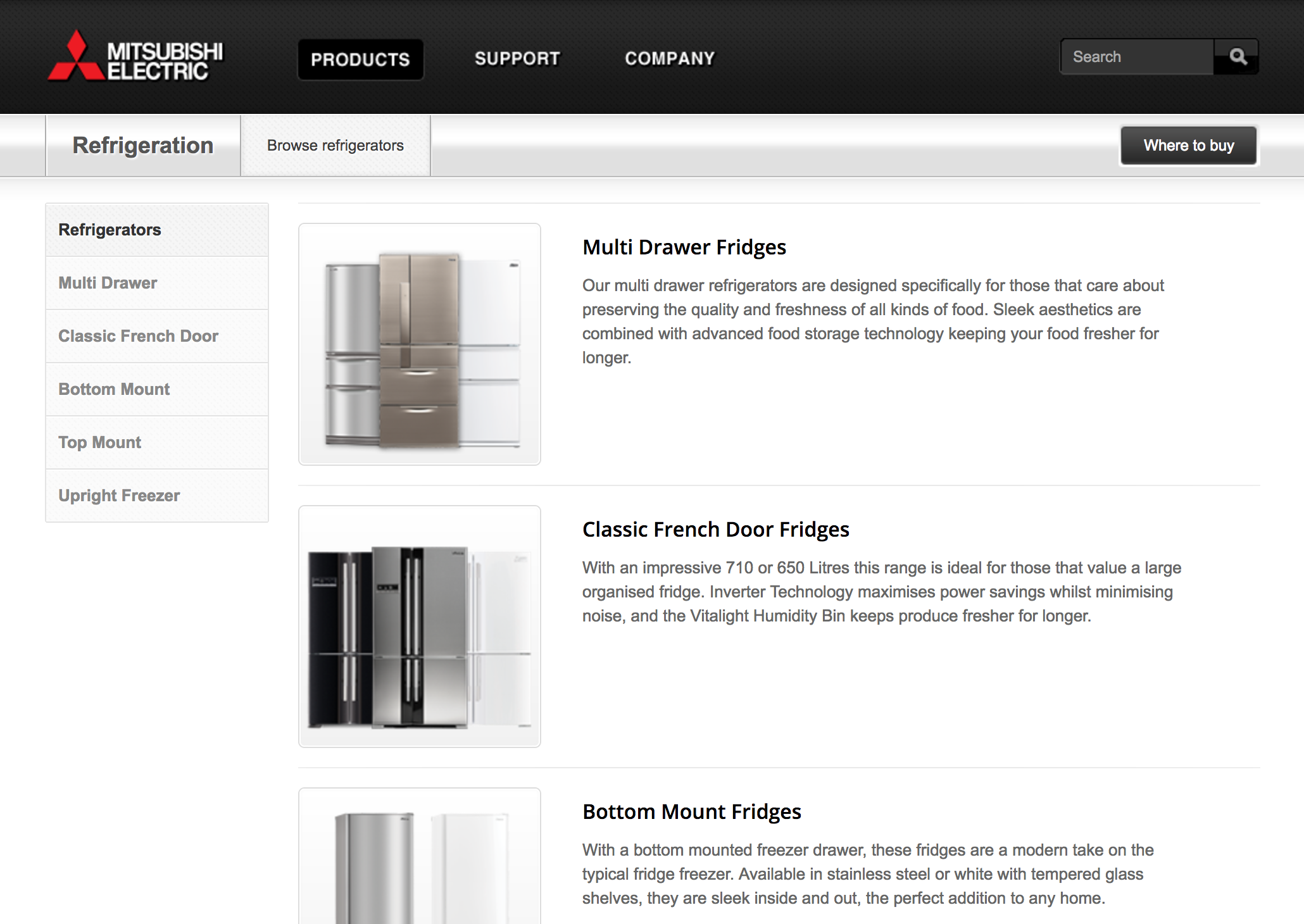Open the Support menu
The height and width of the screenshot is (924, 1304).
517,59
